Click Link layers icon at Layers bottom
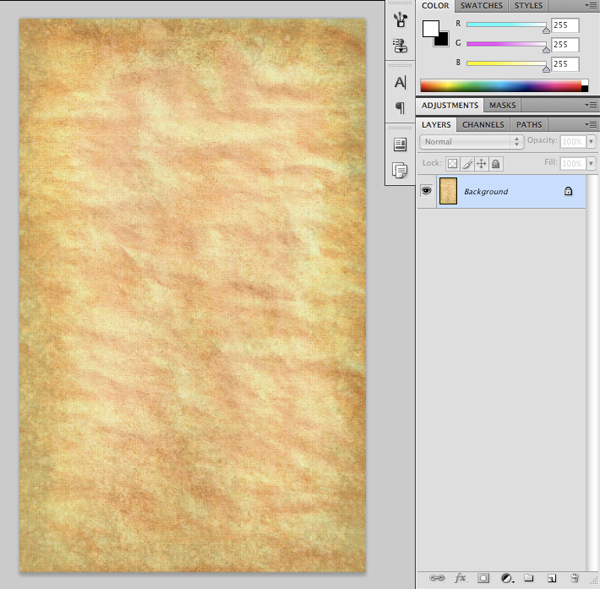Screen dimensions: 600x589 [x=437, y=578]
